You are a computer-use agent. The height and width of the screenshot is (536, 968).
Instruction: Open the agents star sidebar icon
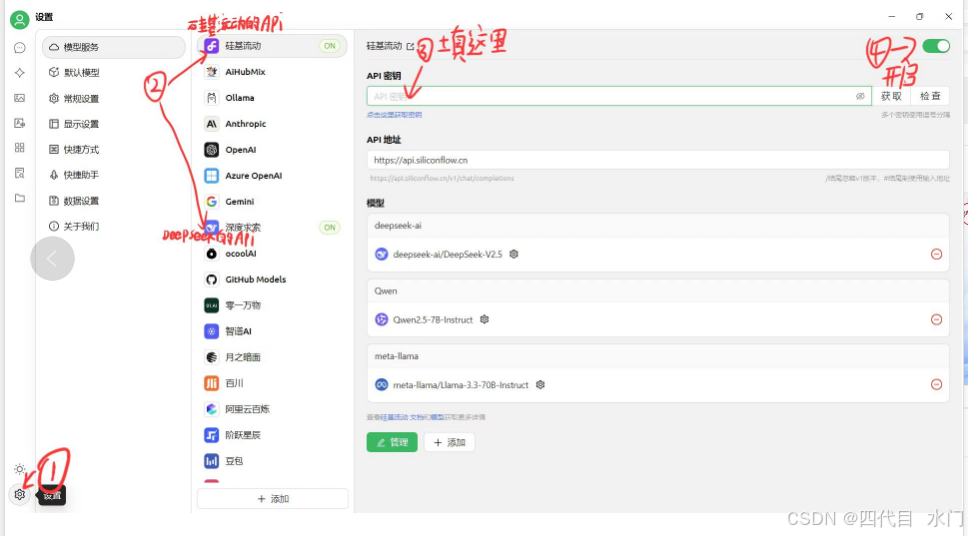pos(20,73)
